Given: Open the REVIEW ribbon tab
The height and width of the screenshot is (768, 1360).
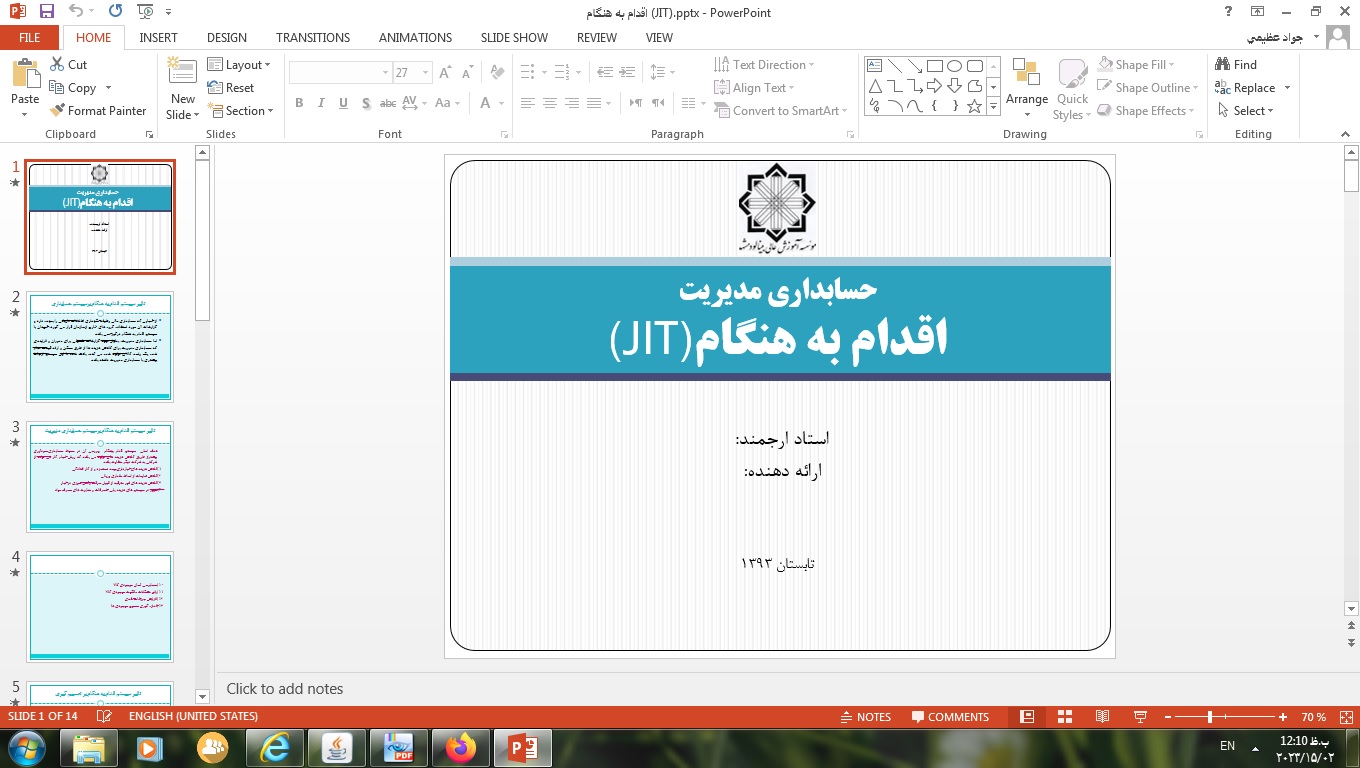Looking at the screenshot, I should [x=596, y=37].
